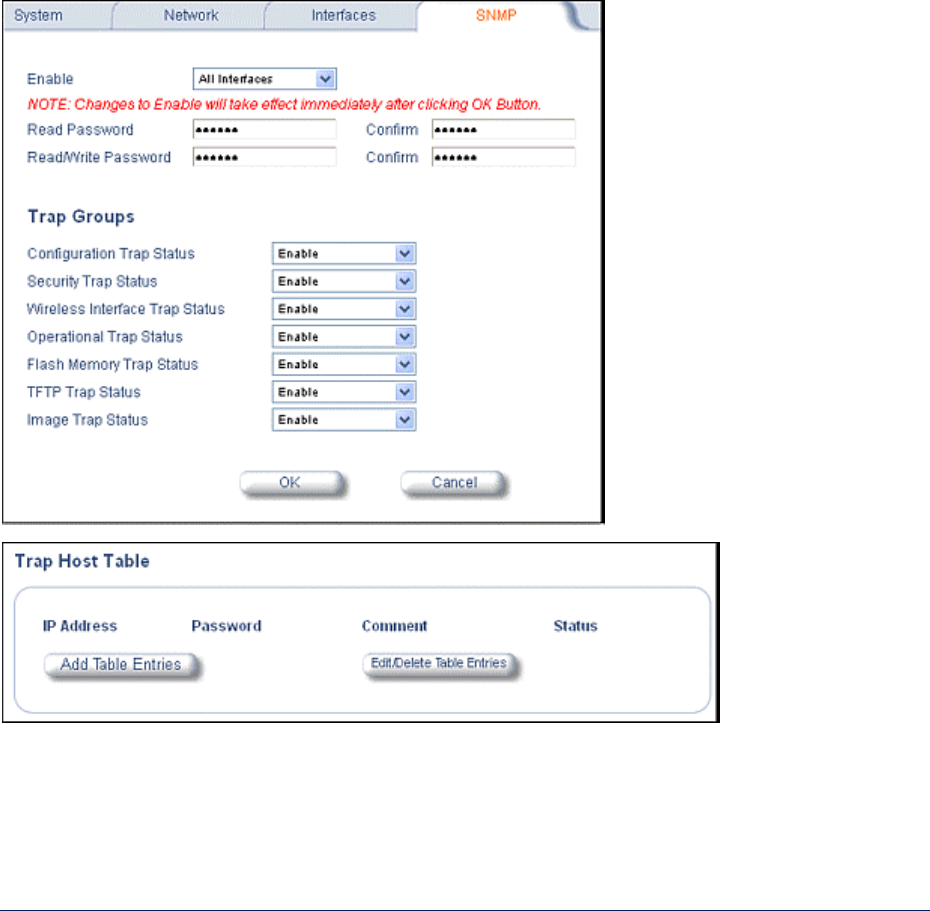Image resolution: width=930 pixels, height=911 pixels.
Task: Click the red NOTE warning text
Action: coord(284,104)
